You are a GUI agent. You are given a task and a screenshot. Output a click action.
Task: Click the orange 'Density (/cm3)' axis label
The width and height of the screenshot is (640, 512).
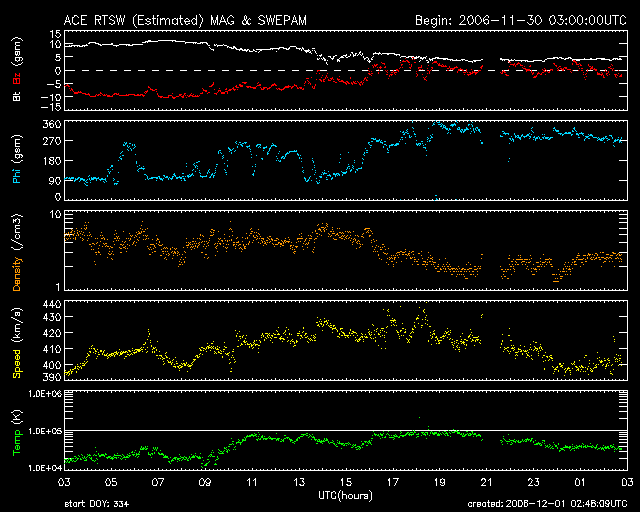coord(17,252)
